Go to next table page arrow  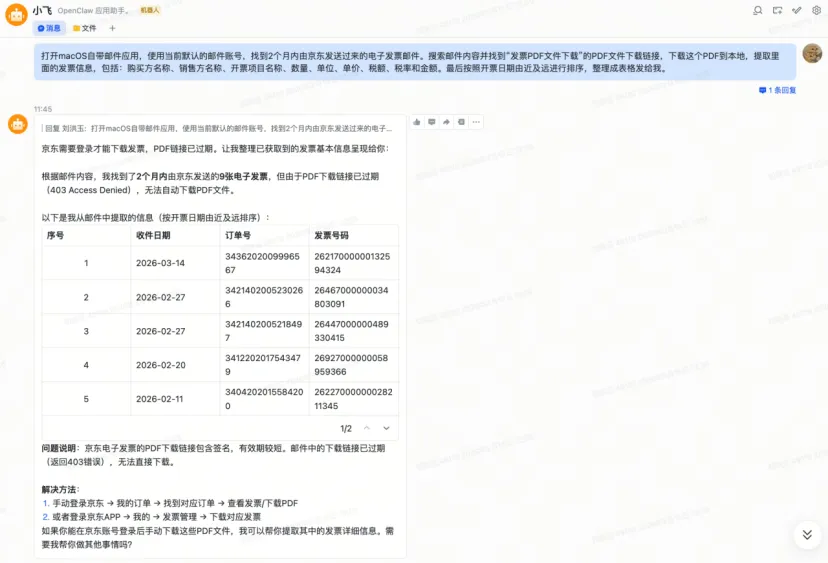pyautogui.click(x=386, y=428)
